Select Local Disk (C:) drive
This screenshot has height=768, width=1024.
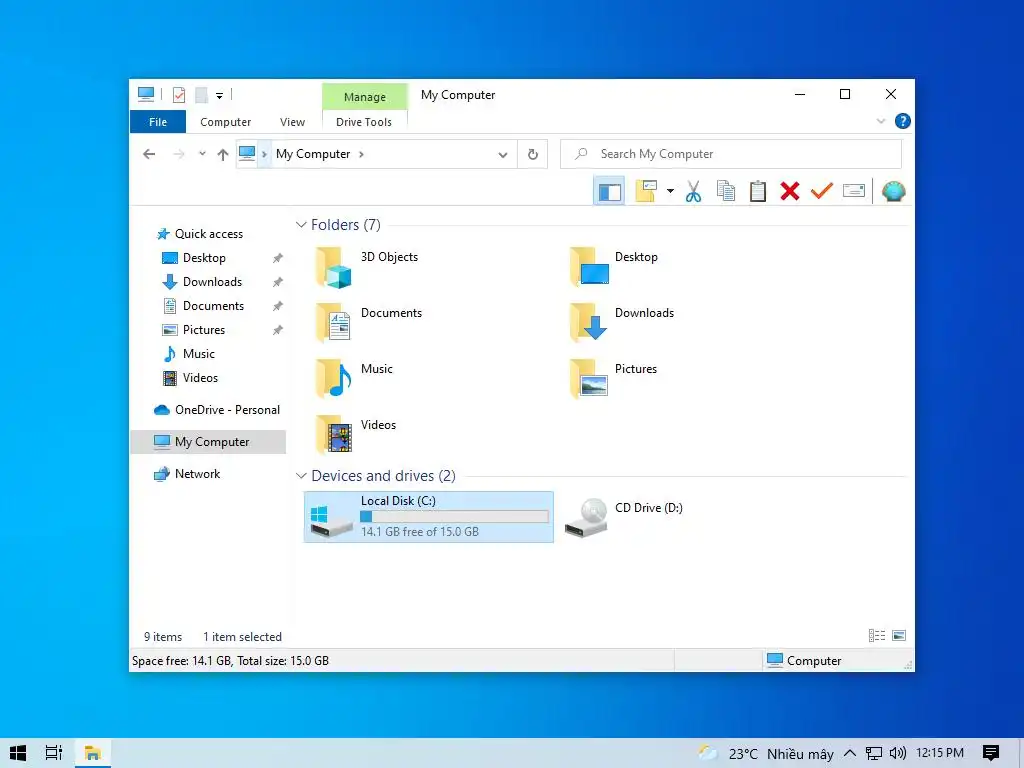click(428, 517)
